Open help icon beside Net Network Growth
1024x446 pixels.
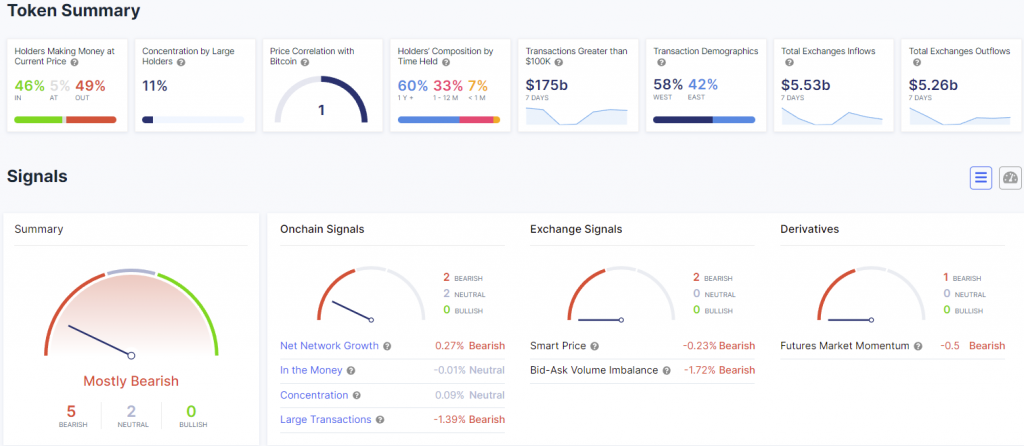pyautogui.click(x=387, y=346)
